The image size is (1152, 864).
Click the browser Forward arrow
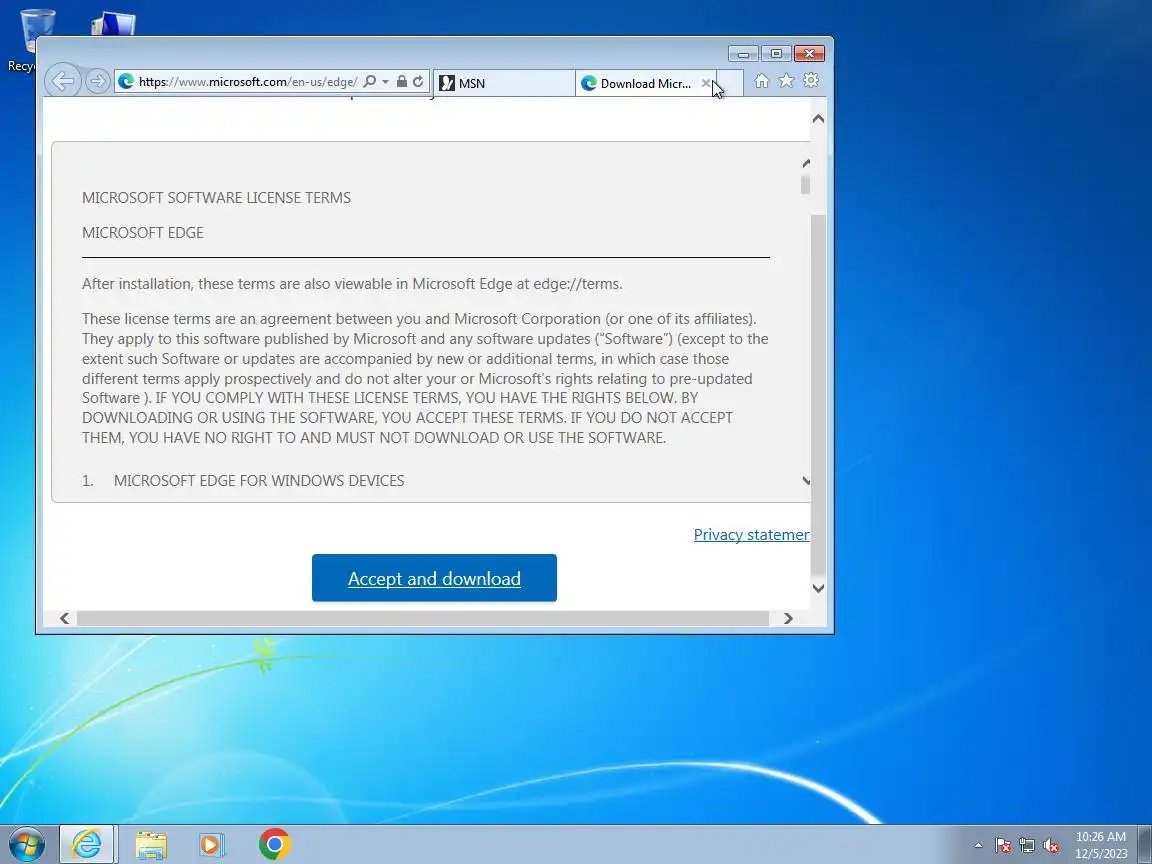(x=98, y=81)
